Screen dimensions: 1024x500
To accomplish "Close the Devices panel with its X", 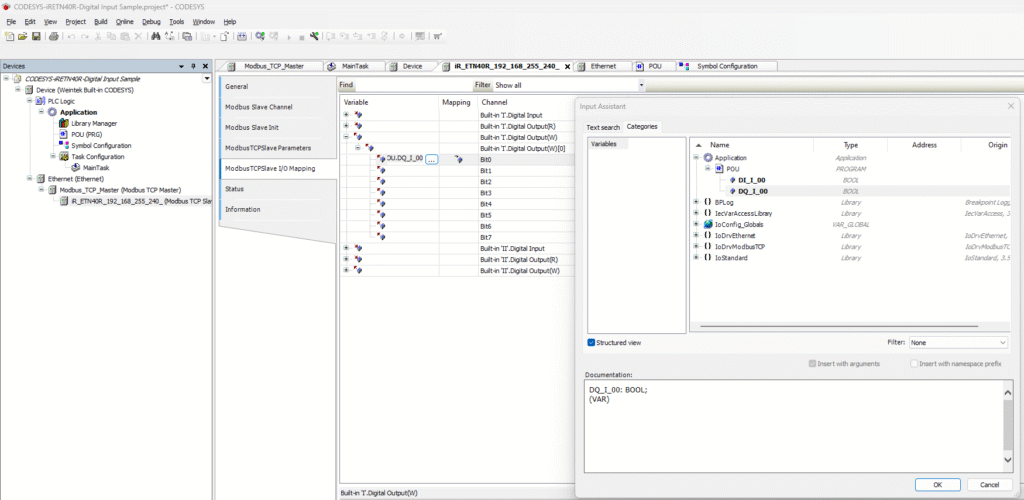I will [204, 67].
